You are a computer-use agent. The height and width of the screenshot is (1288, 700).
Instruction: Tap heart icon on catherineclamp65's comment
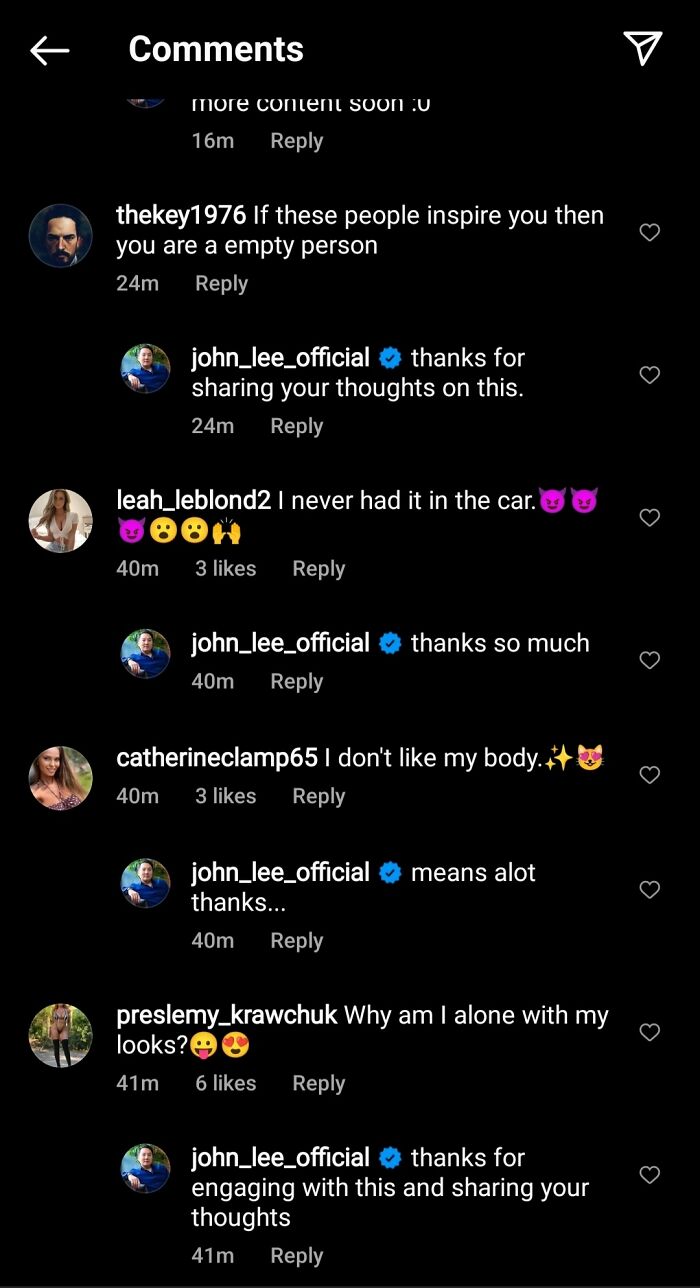pos(650,775)
